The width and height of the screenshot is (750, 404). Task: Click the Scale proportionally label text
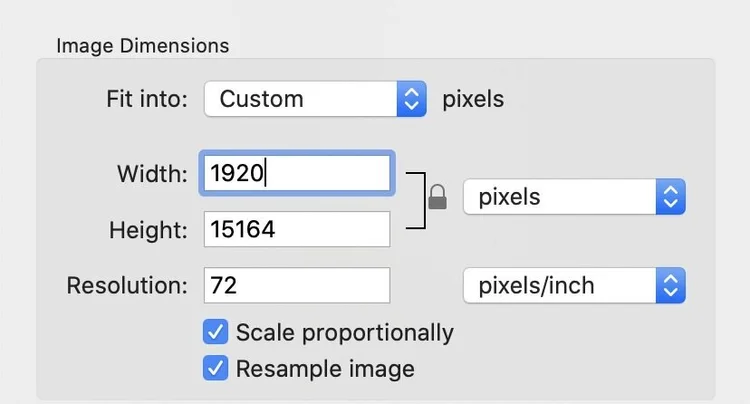point(344,332)
